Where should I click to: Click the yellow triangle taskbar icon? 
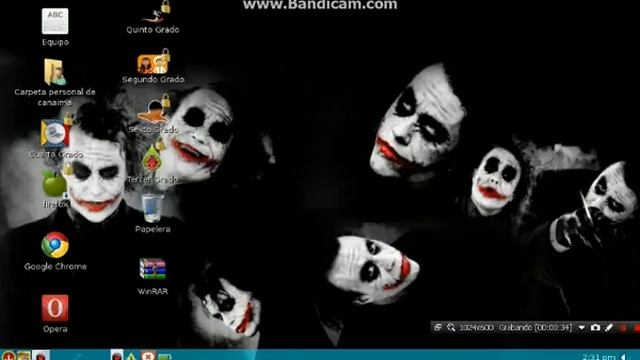(131, 356)
